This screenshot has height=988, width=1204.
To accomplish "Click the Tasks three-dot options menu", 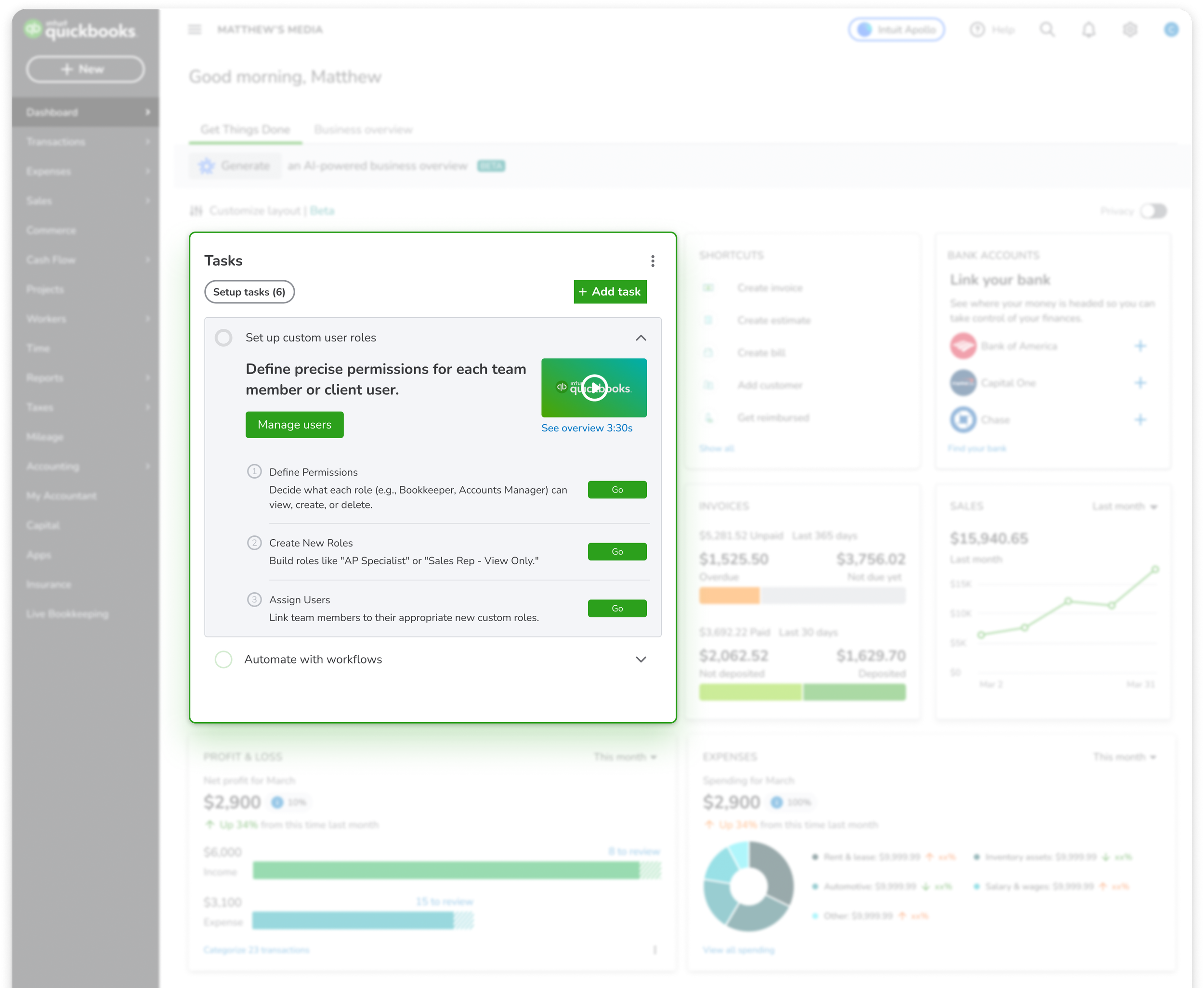I will point(653,260).
